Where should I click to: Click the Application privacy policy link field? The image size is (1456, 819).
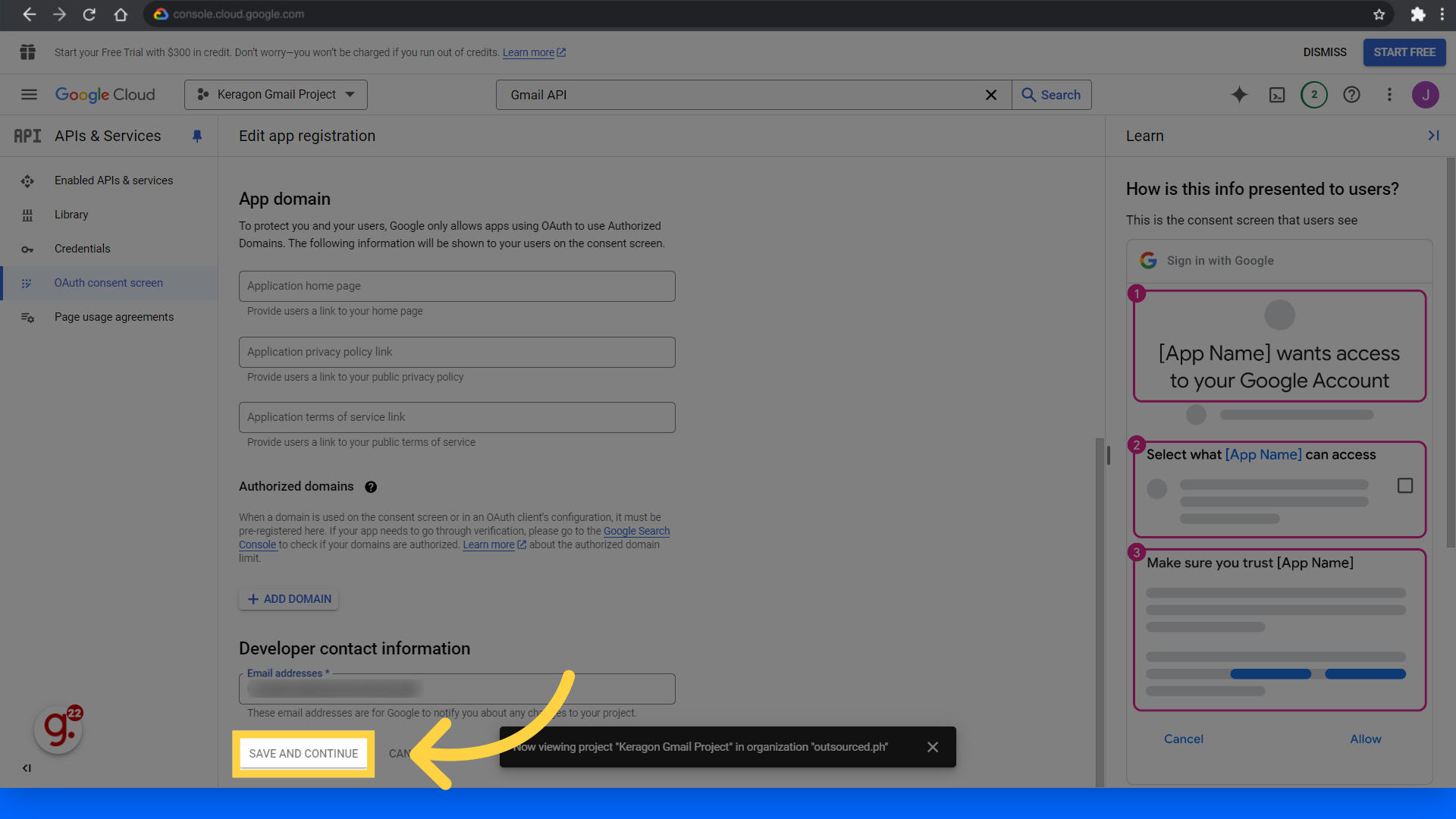click(457, 352)
